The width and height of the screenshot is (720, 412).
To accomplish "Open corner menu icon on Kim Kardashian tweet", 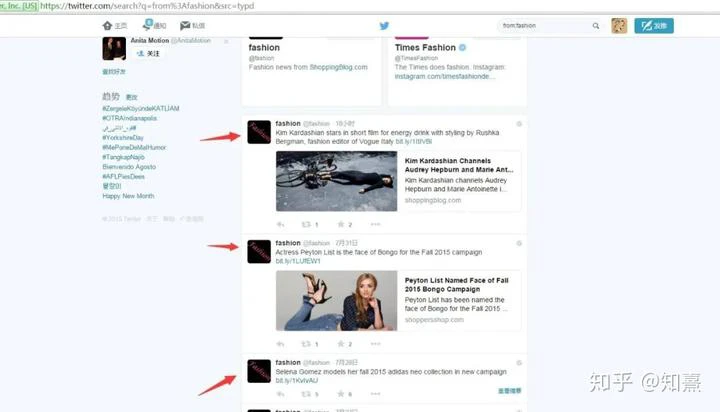I will (x=519, y=124).
